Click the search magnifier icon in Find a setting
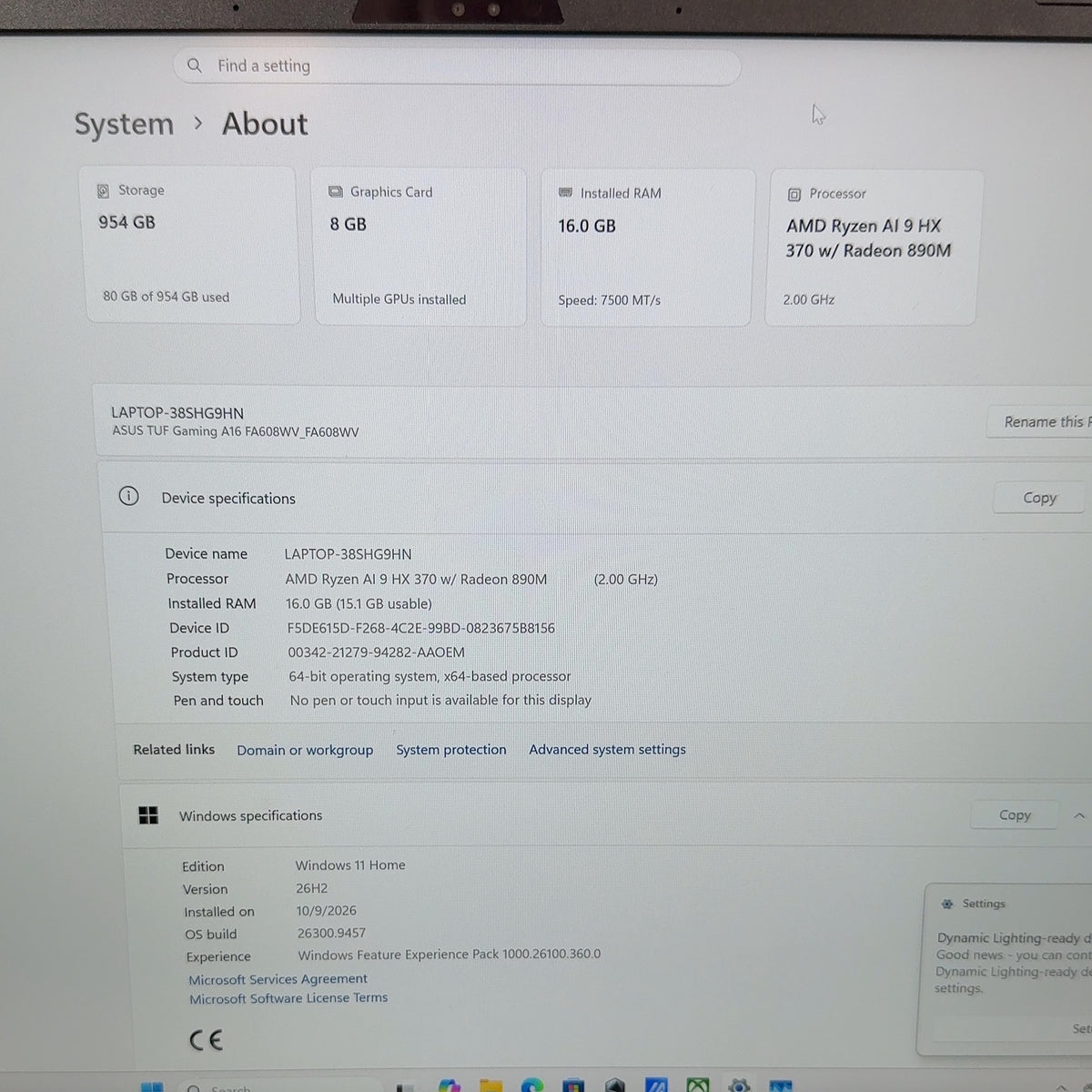1092x1092 pixels. [x=194, y=66]
